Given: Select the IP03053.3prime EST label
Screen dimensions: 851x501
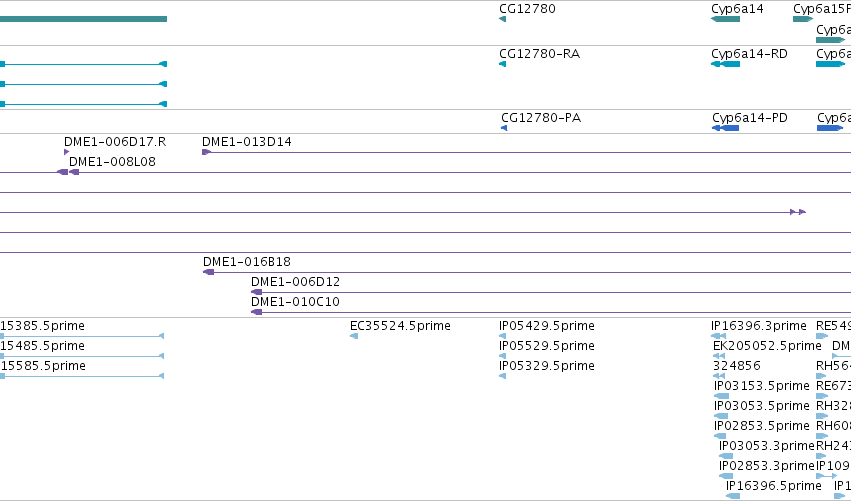Looking at the screenshot, I should point(767,446).
